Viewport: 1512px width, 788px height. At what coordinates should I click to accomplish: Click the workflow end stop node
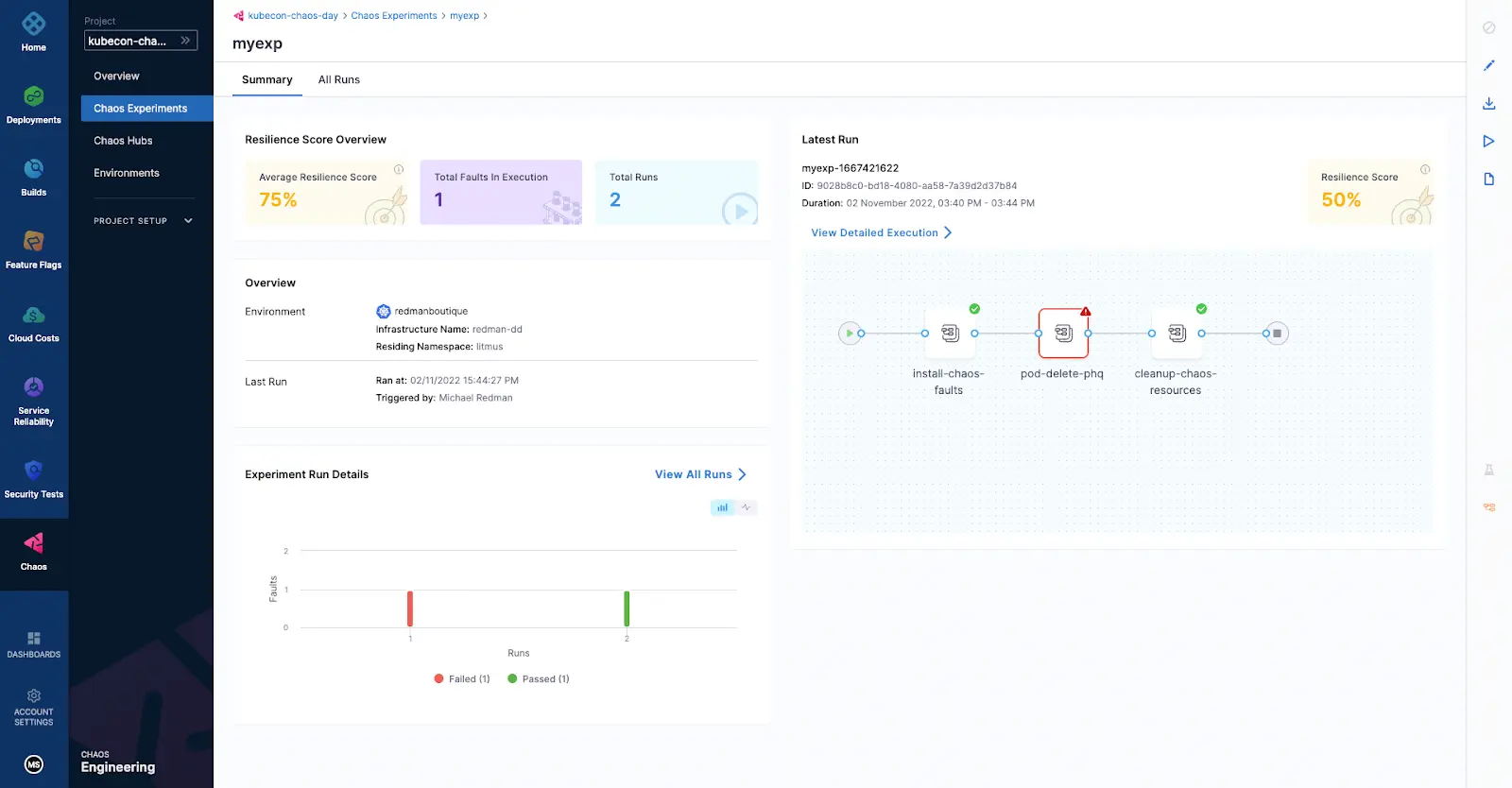[x=1277, y=333]
